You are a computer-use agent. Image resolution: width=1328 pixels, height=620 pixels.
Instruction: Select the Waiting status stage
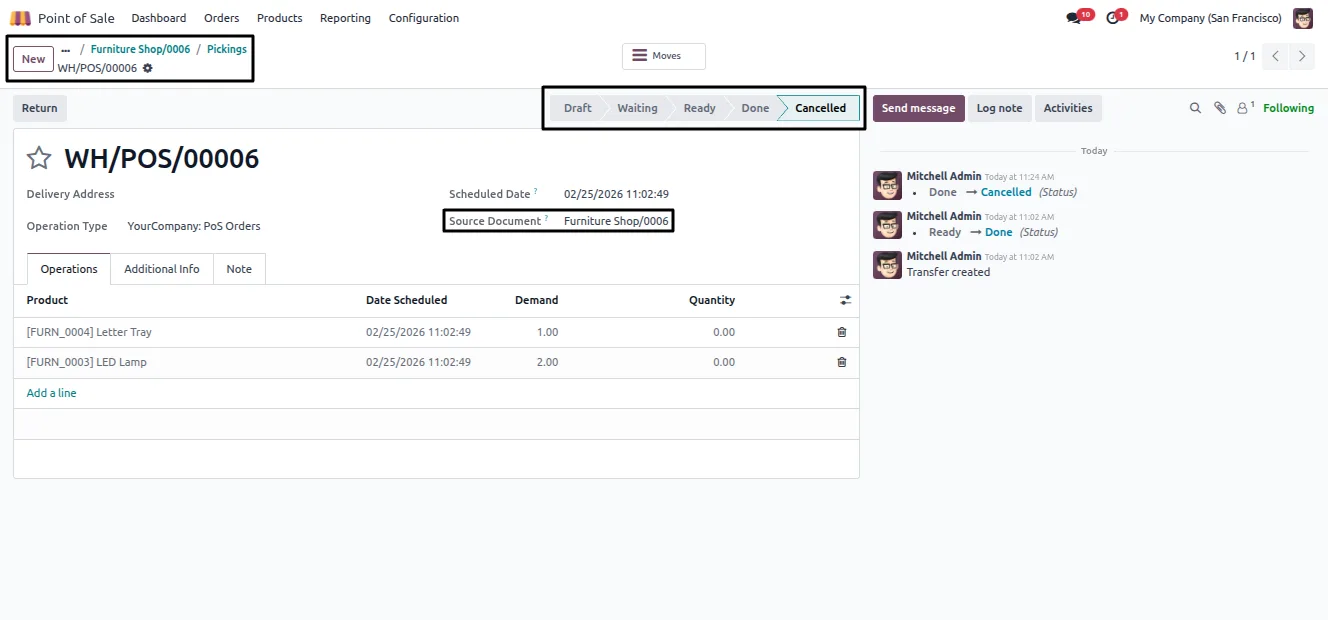tap(637, 108)
